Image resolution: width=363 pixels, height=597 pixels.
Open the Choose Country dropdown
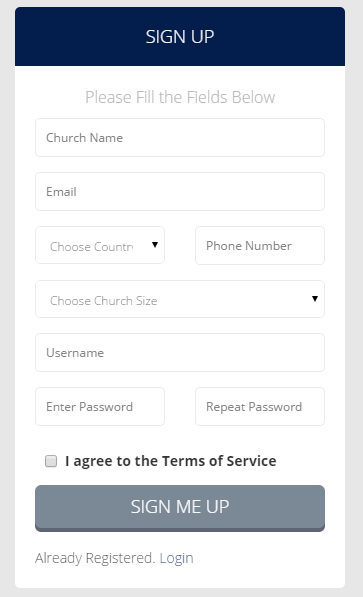point(100,245)
